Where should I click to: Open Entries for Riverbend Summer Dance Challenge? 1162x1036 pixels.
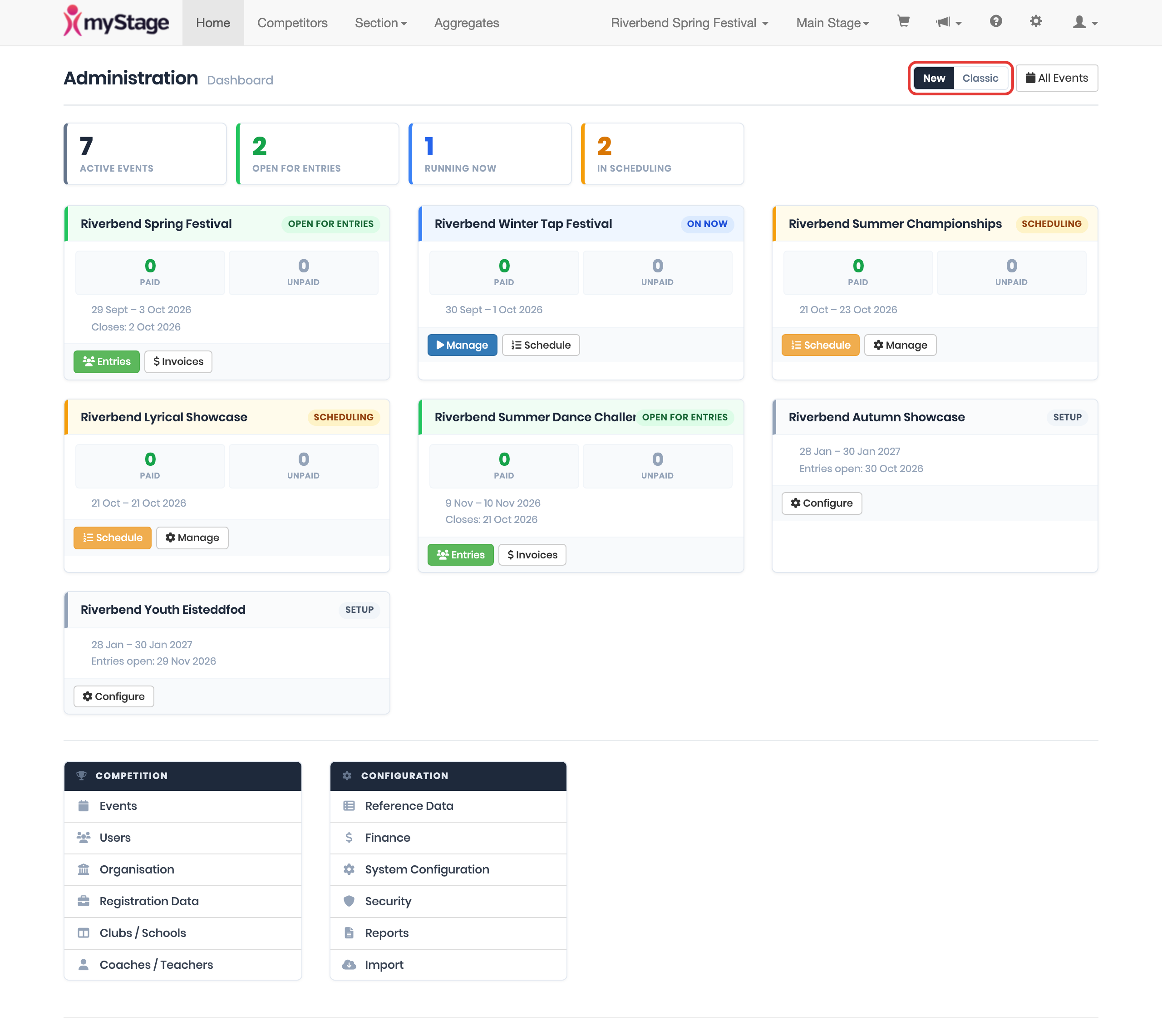tap(460, 555)
